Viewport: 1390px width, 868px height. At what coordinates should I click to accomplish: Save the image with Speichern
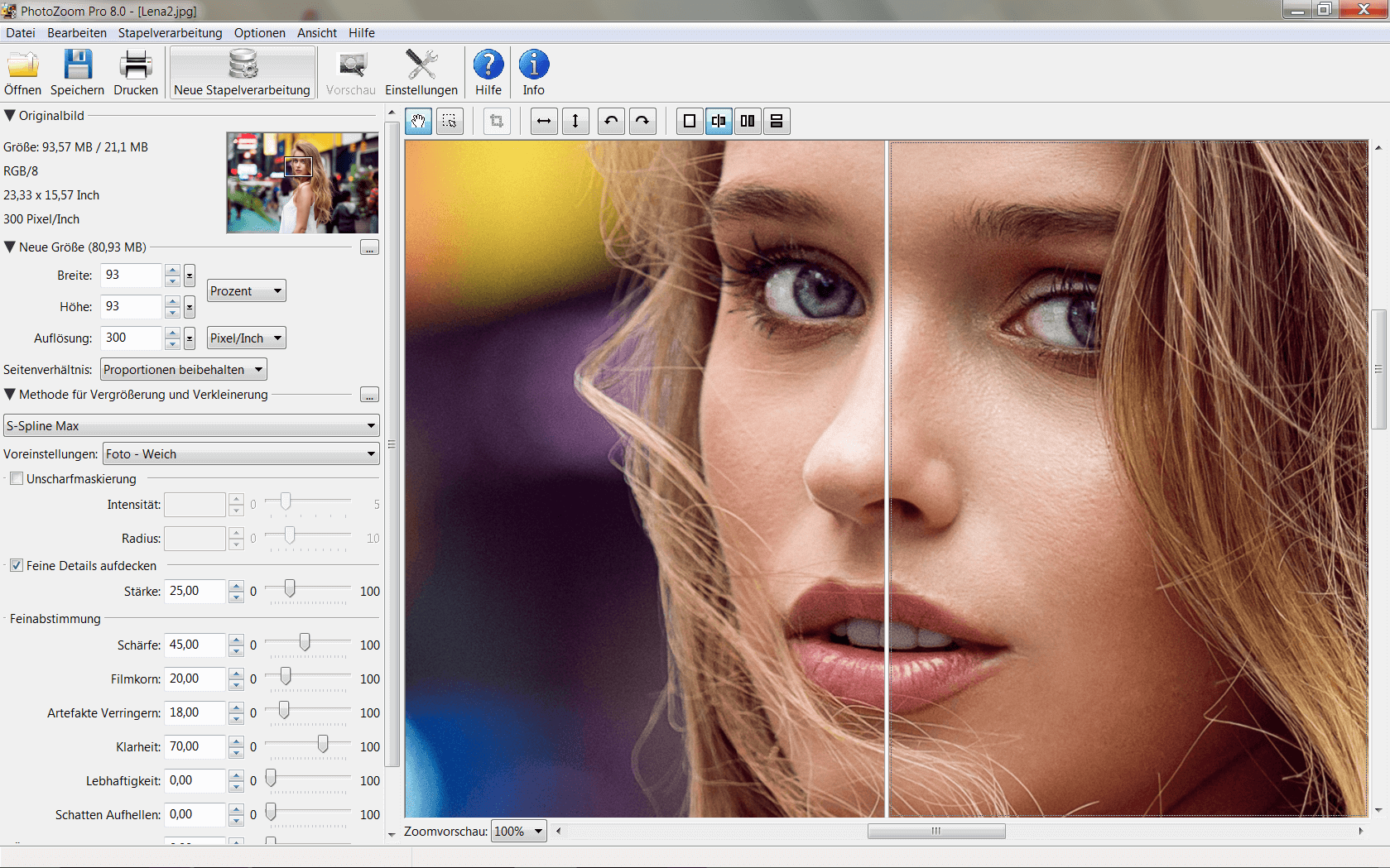pyautogui.click(x=77, y=71)
